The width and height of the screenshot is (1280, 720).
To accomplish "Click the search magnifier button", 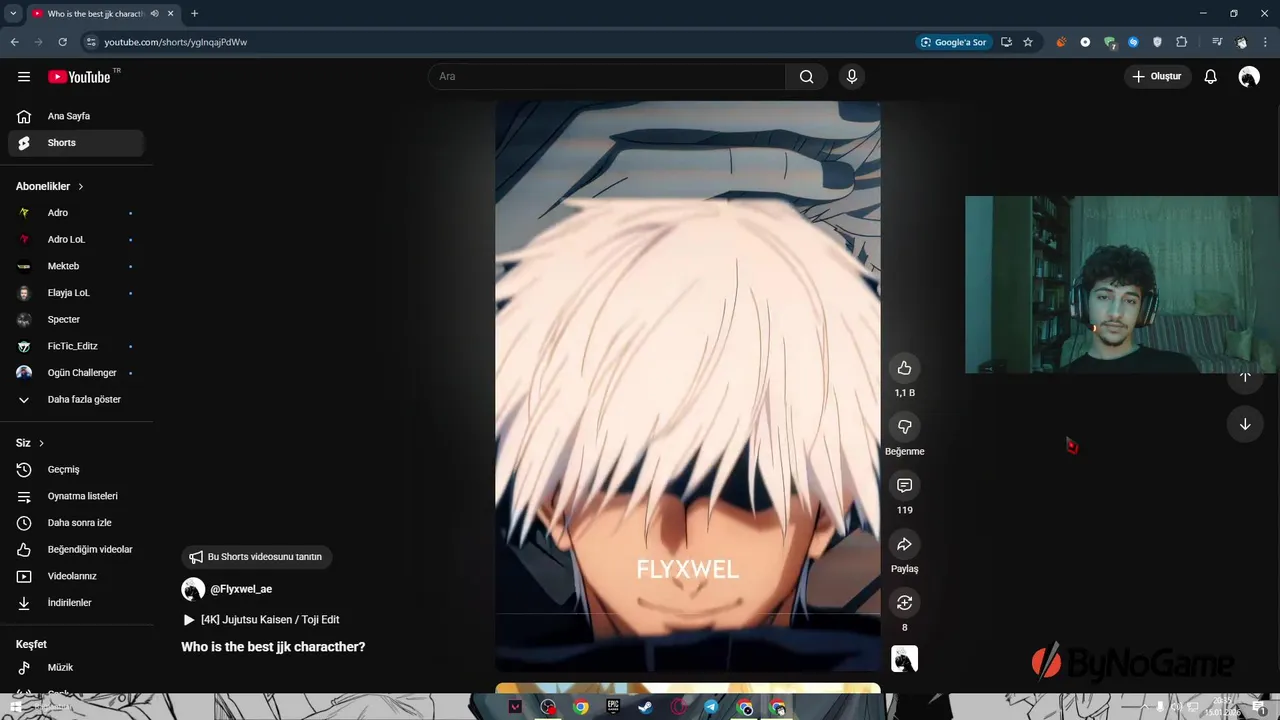I will (x=806, y=77).
